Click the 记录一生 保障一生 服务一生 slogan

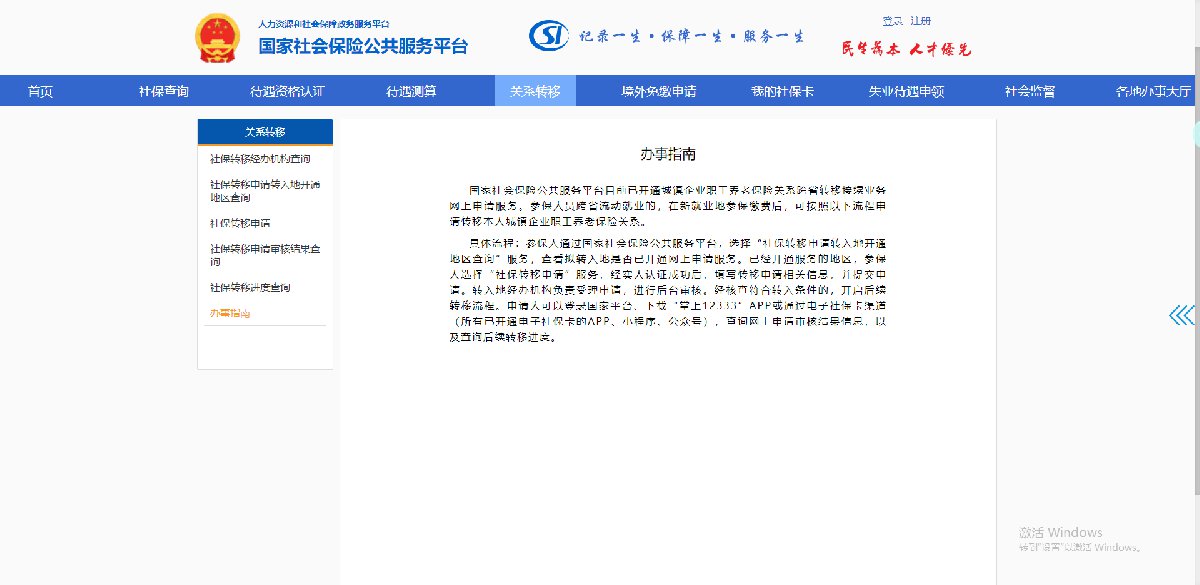(692, 38)
